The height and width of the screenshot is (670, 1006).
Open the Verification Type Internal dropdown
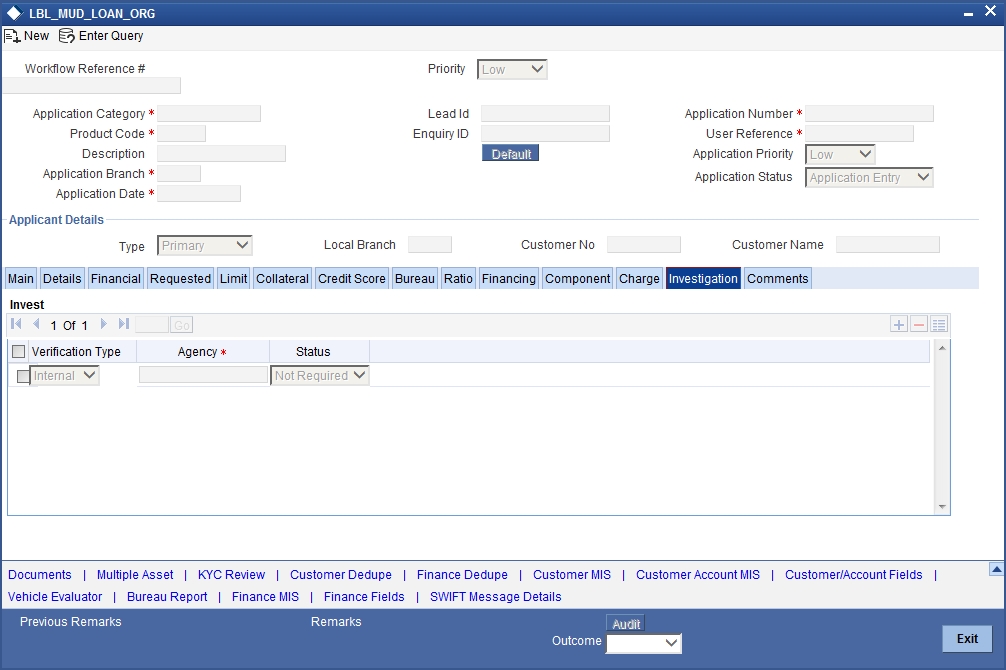click(64, 375)
